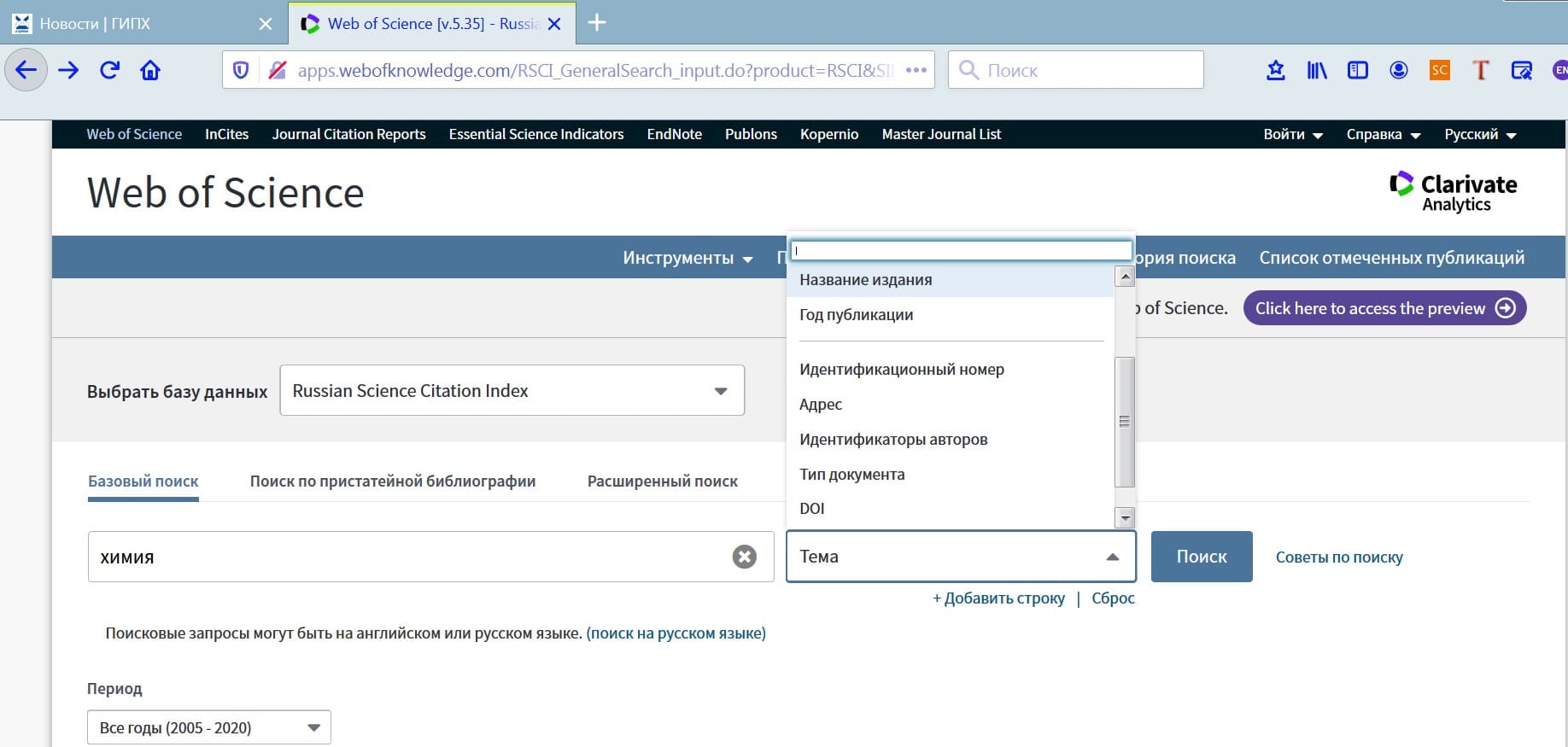This screenshot has height=747, width=1568.
Task: Open the Library bookshelf icon in toolbar
Action: [1316, 70]
